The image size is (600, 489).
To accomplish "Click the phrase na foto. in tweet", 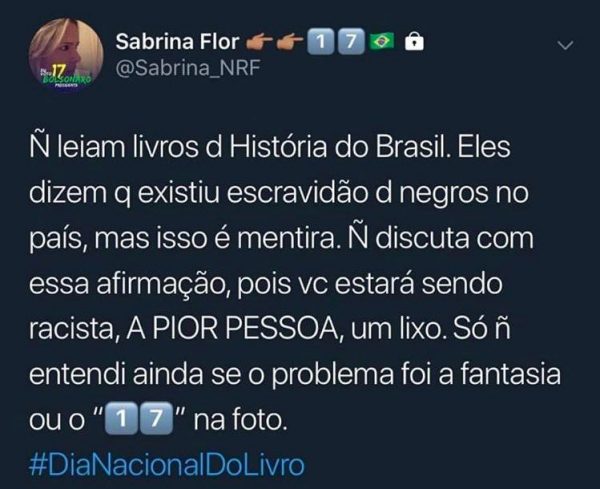I will pos(240,420).
